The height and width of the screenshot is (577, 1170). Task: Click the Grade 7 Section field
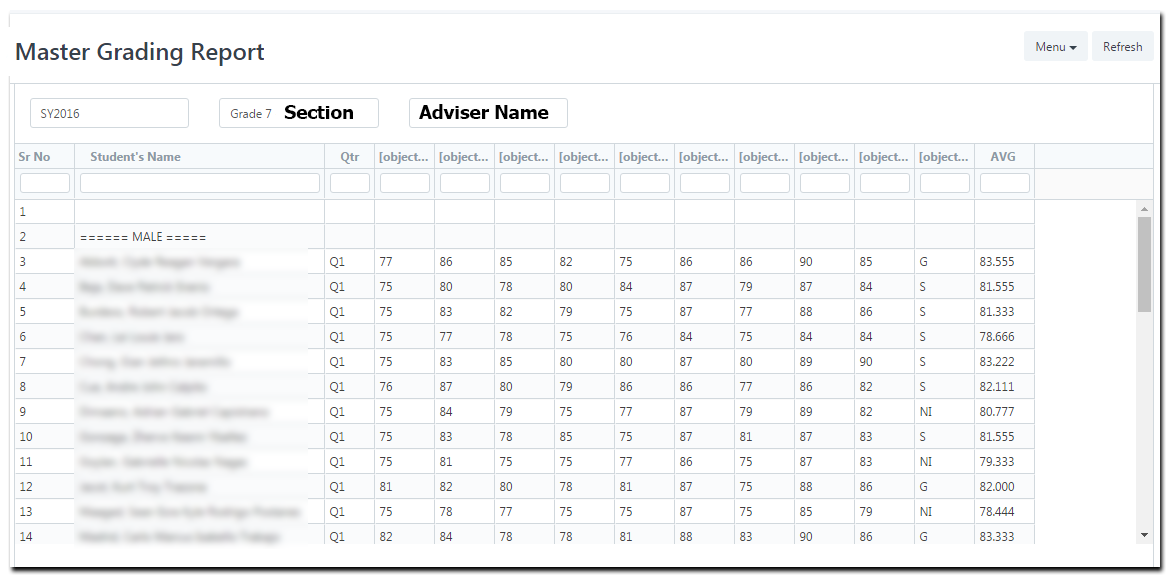(298, 113)
